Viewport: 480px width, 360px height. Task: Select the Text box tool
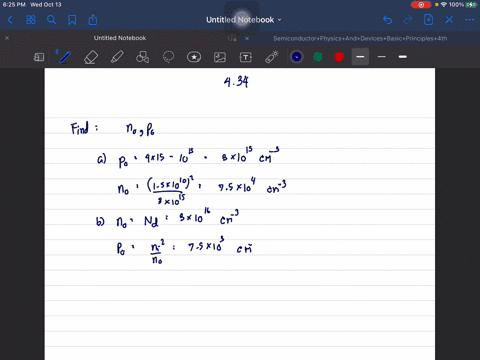point(246,57)
